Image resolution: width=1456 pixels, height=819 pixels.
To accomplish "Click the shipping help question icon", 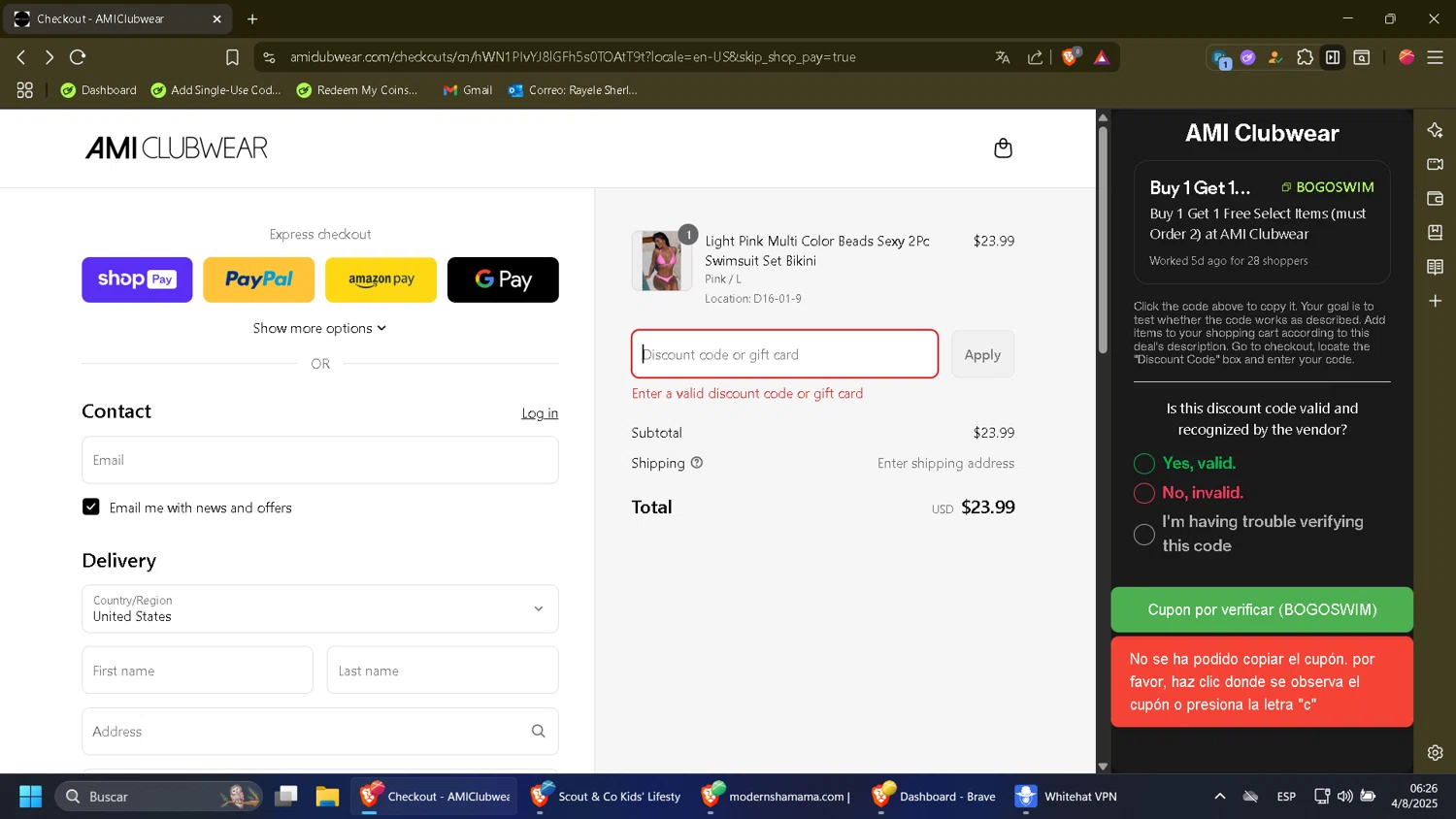I will [x=696, y=463].
